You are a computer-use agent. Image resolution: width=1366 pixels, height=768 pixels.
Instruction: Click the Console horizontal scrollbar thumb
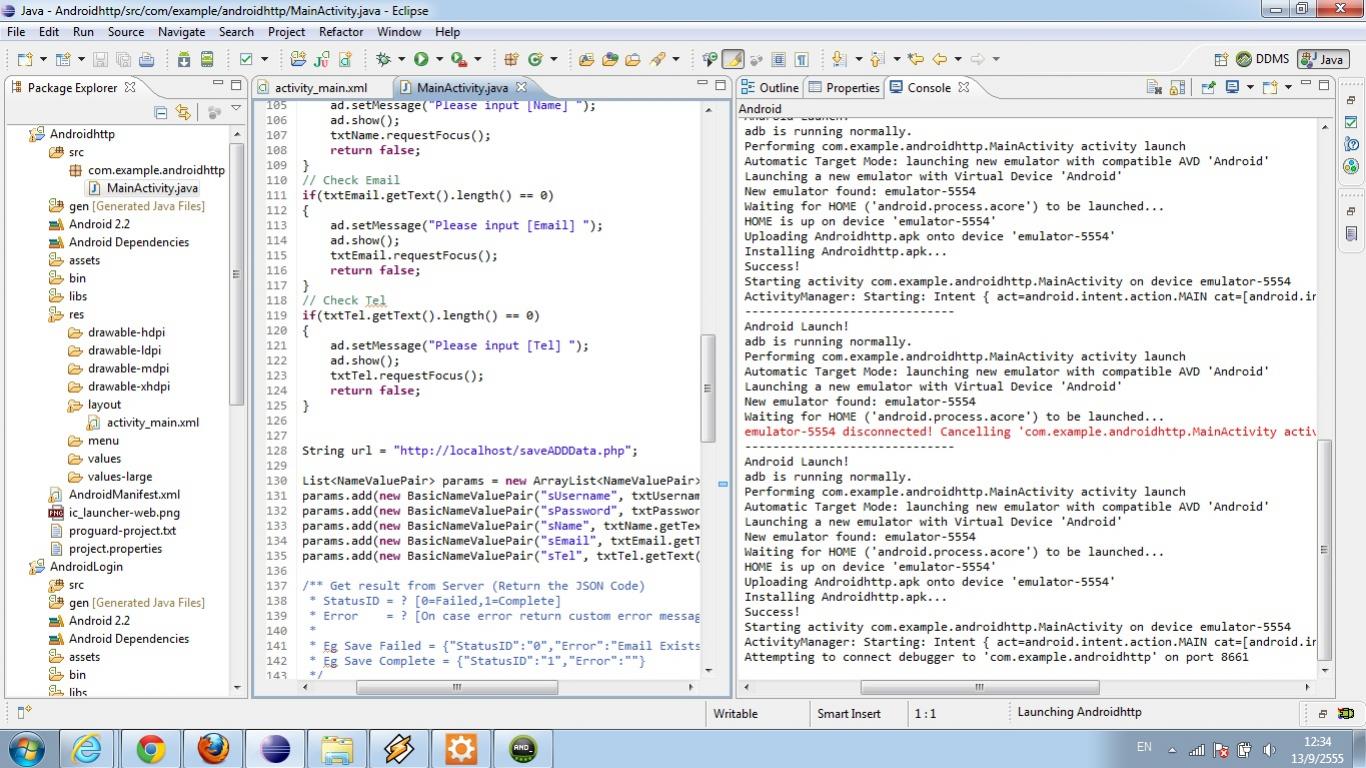click(980, 687)
